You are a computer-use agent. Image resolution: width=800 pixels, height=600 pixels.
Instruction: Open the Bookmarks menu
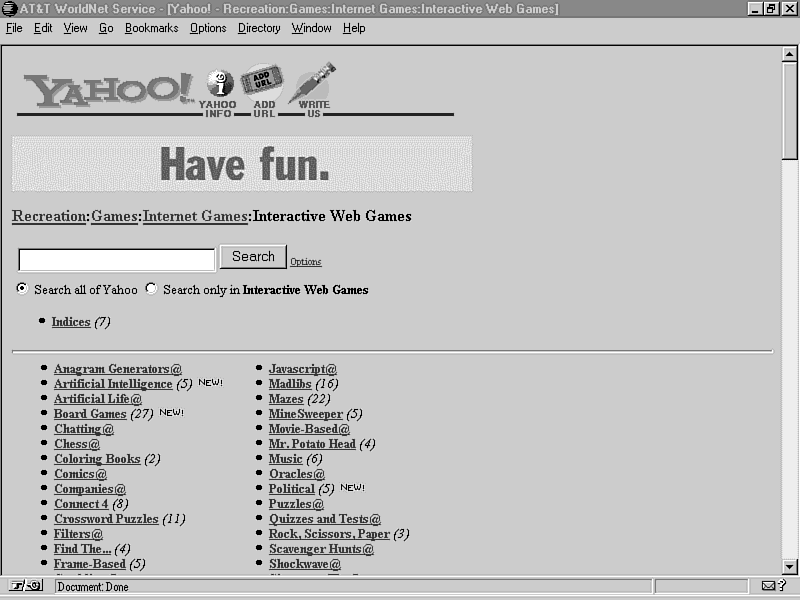[152, 28]
